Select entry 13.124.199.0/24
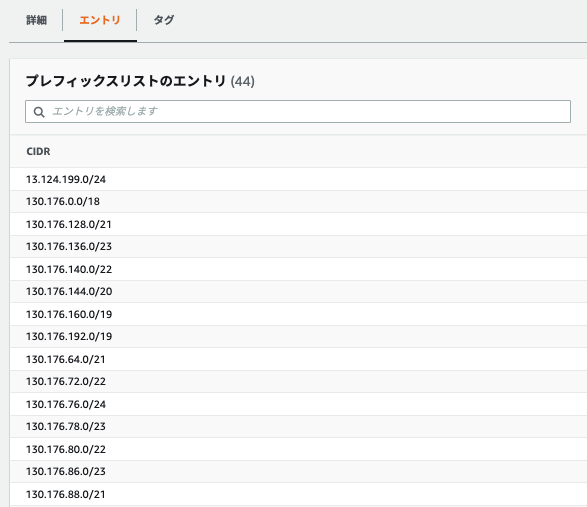 tap(66, 179)
